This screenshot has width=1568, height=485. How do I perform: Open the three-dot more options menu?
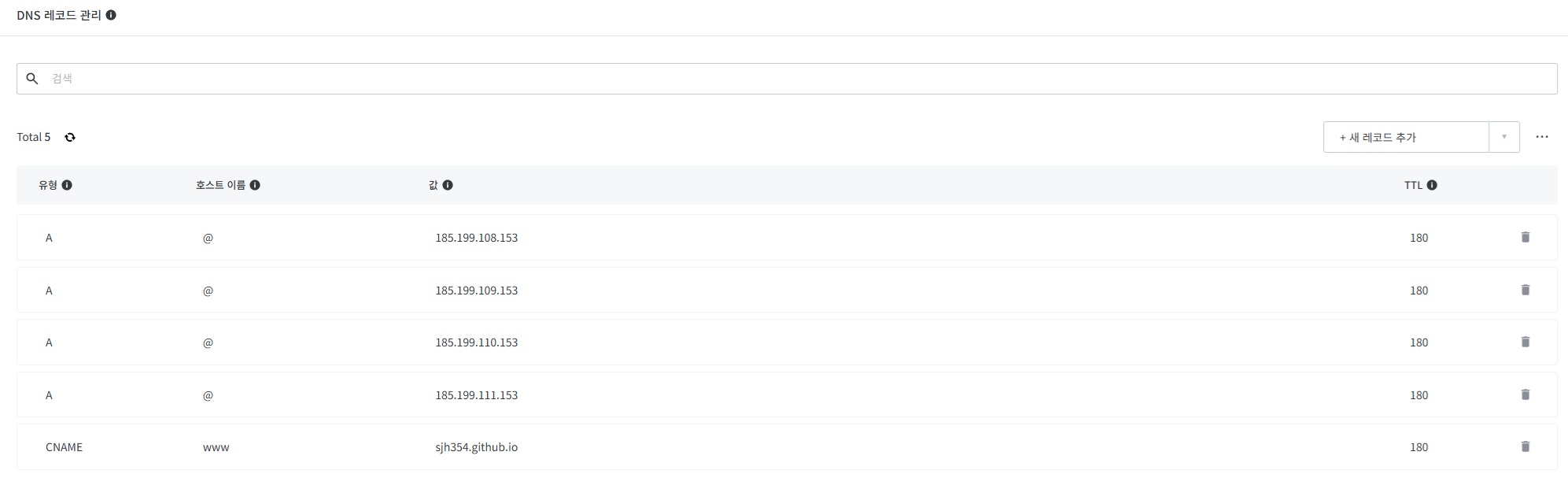click(x=1541, y=137)
